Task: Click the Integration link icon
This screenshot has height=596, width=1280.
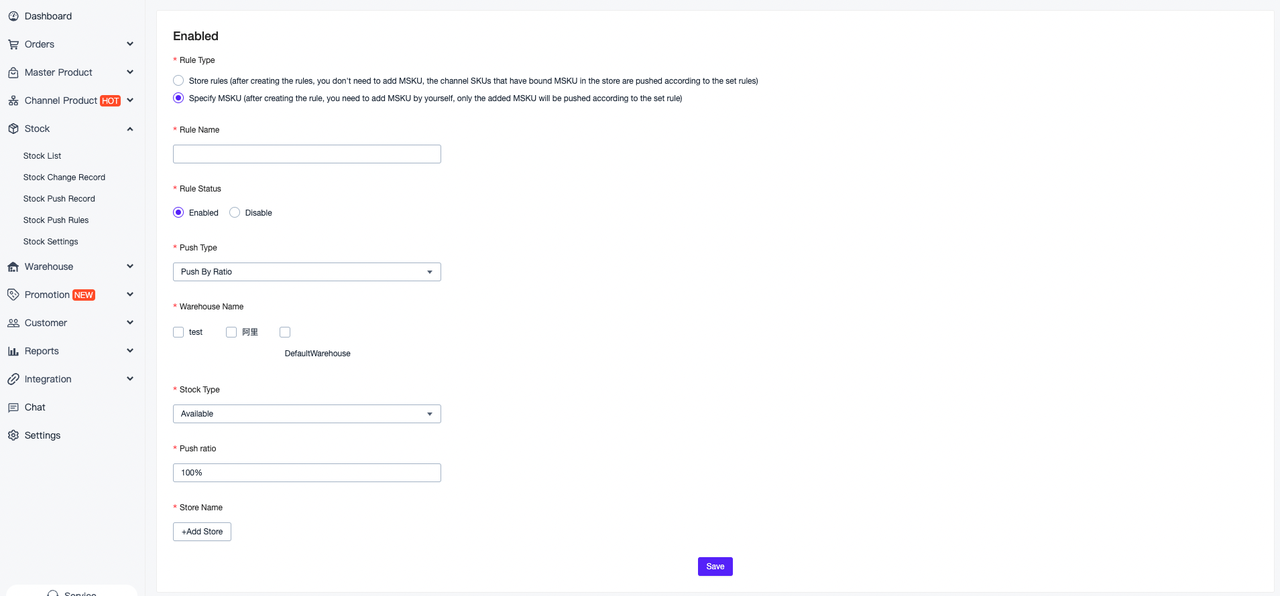Action: (13, 379)
